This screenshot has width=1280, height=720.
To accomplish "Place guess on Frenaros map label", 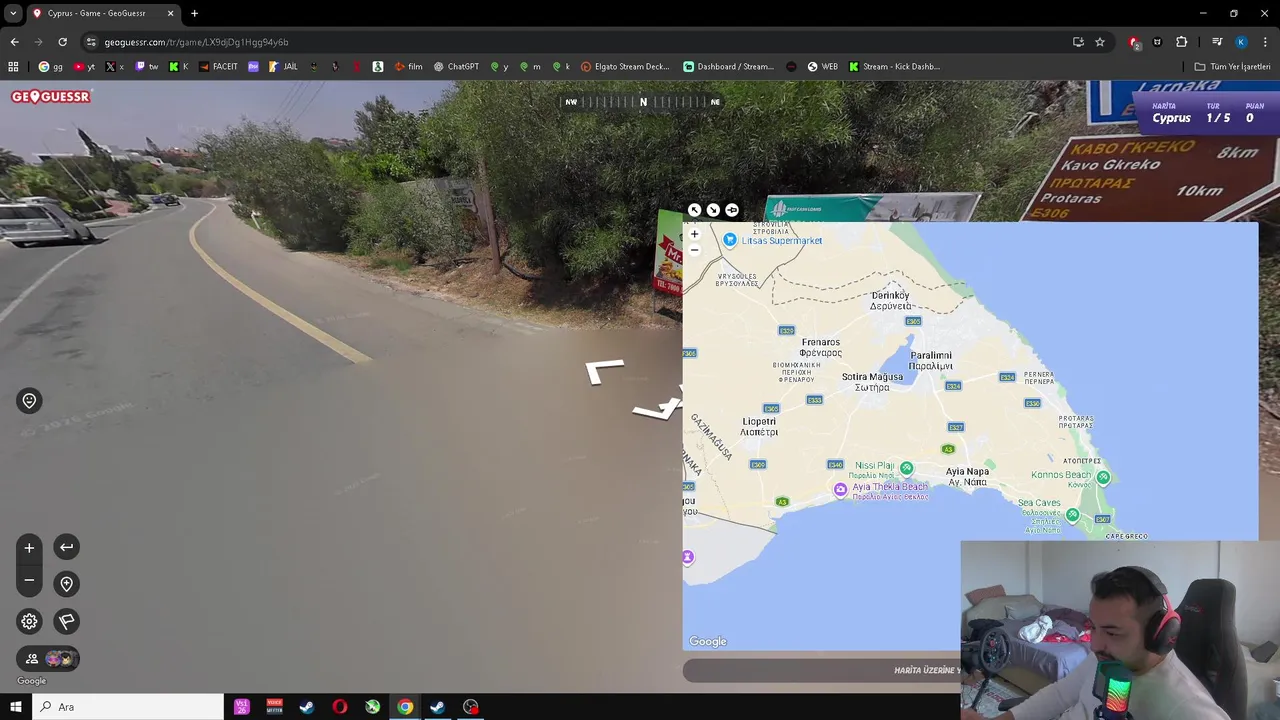I will point(821,347).
